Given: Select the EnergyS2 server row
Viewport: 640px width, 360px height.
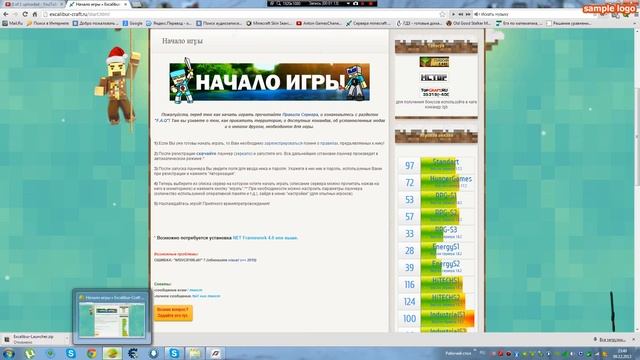Looking at the screenshot, I should pyautogui.click(x=436, y=267).
